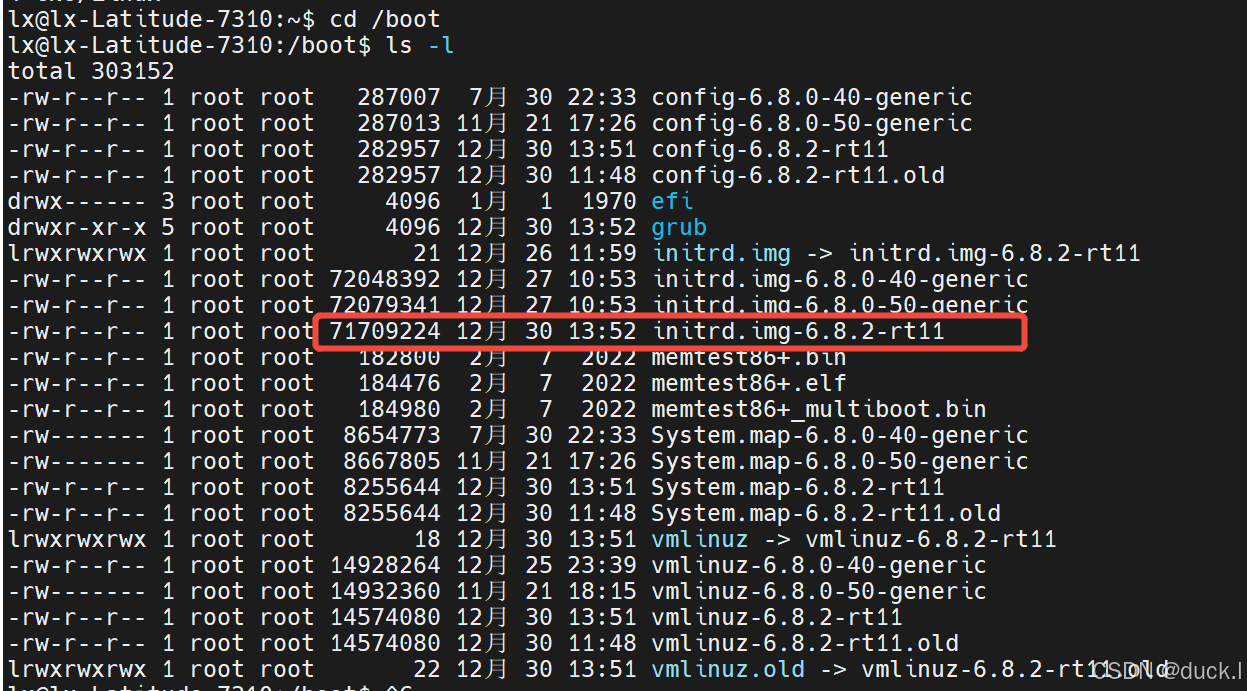The image size is (1247, 691).
Task: Select the efi directory entry
Action: pos(670,200)
